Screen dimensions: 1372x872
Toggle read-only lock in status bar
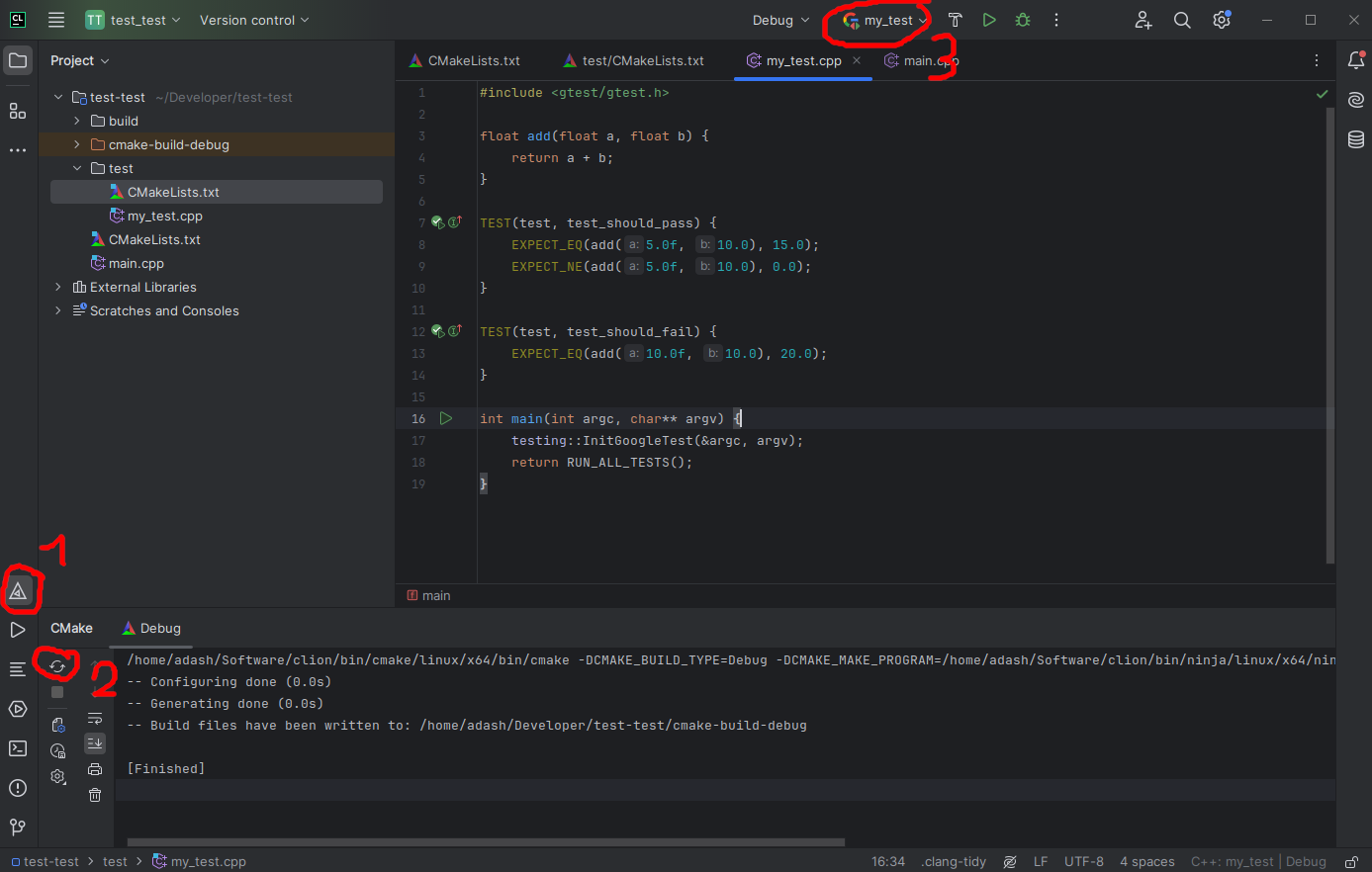[1351, 862]
